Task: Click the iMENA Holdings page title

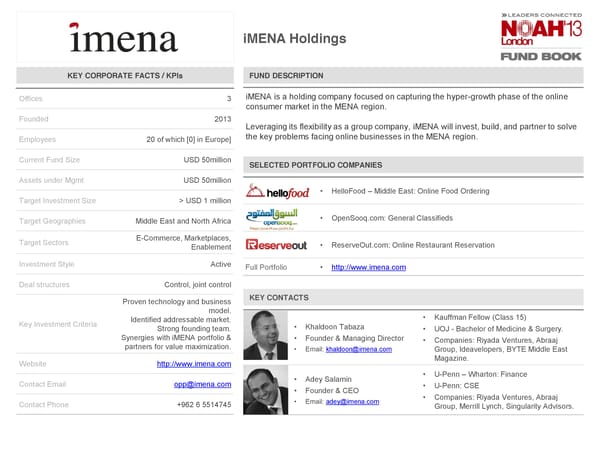Action: (294, 39)
